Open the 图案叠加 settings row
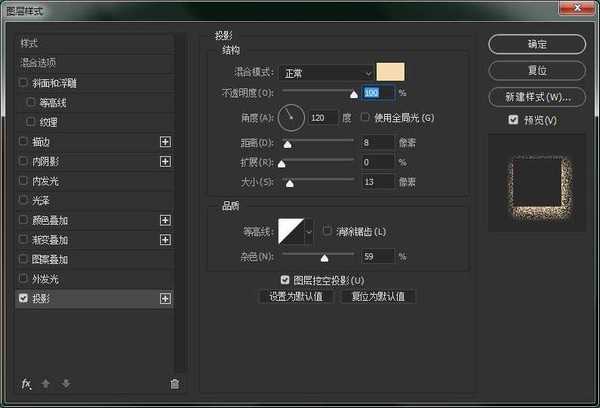600x408 pixels. 95,259
